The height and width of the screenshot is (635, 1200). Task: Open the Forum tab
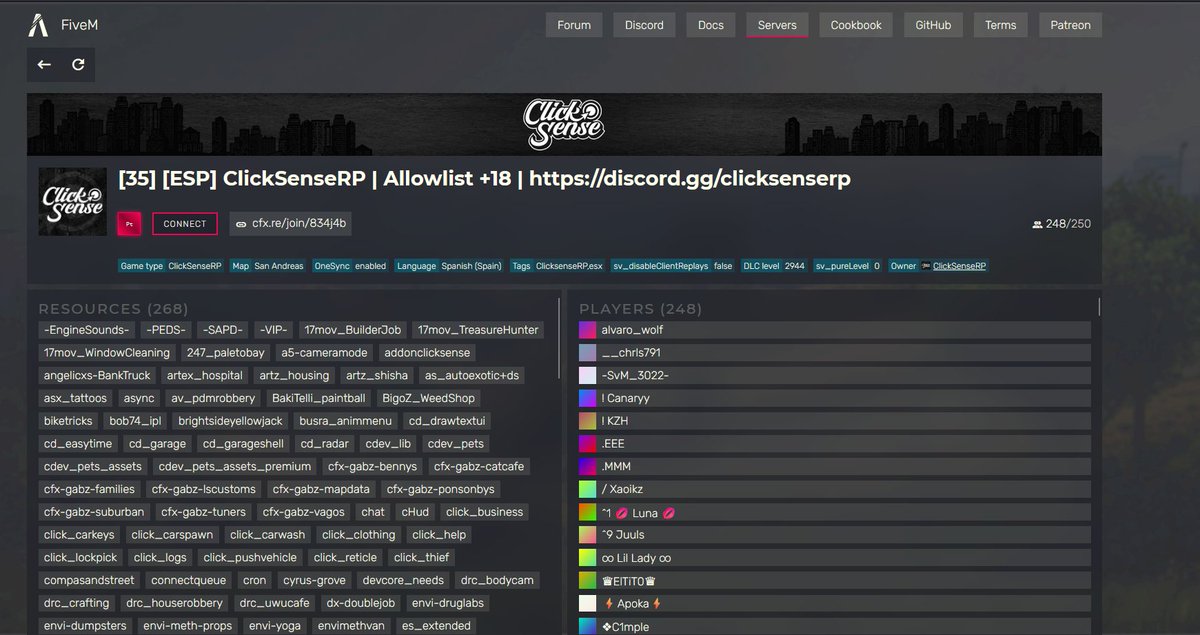574,25
